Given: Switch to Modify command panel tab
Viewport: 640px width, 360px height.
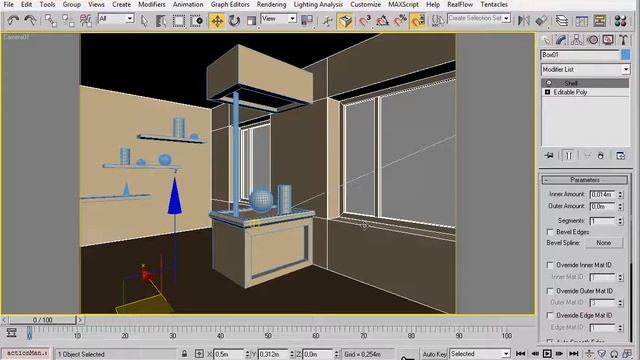Looking at the screenshot, I should tap(561, 40).
